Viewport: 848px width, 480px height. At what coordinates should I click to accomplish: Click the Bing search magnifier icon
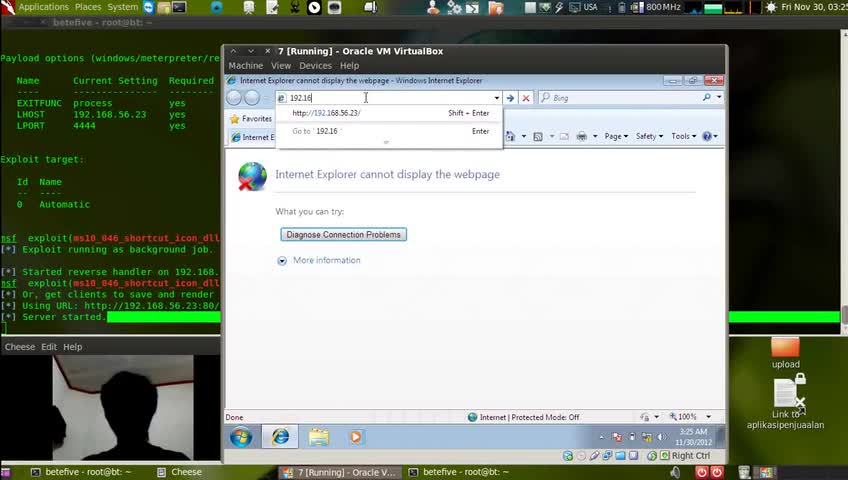706,97
